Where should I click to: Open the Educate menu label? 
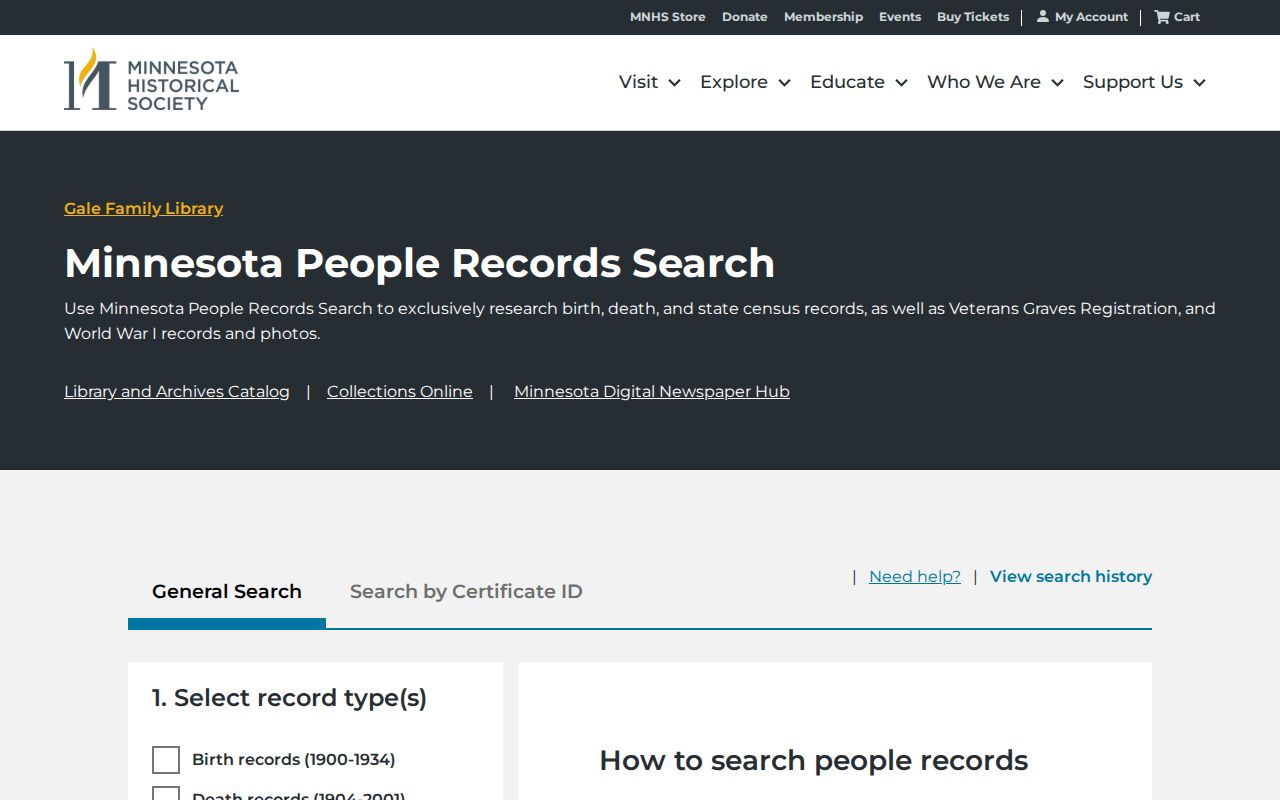847,82
